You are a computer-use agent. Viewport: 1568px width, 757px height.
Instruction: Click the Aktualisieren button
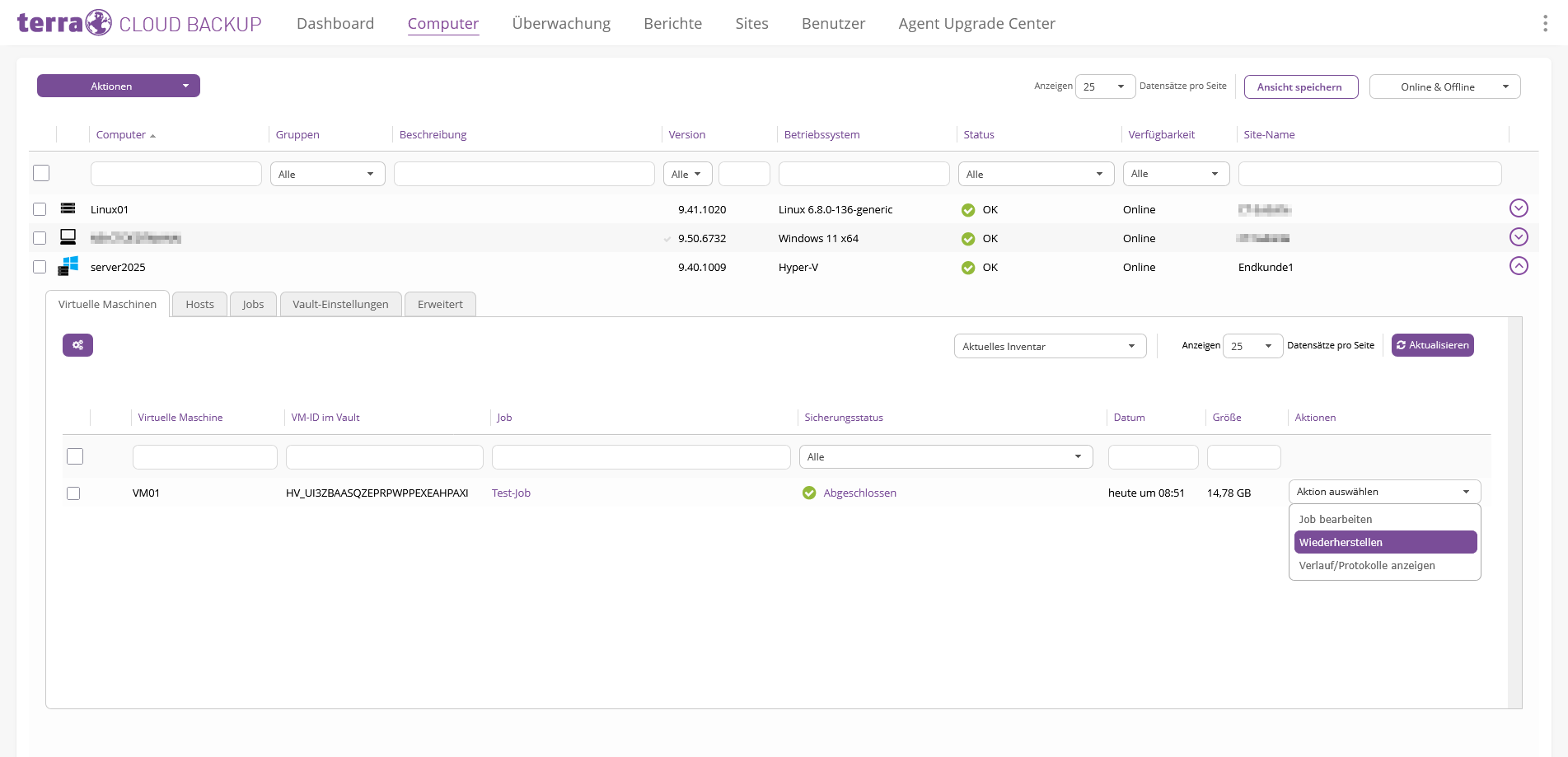pyautogui.click(x=1432, y=345)
